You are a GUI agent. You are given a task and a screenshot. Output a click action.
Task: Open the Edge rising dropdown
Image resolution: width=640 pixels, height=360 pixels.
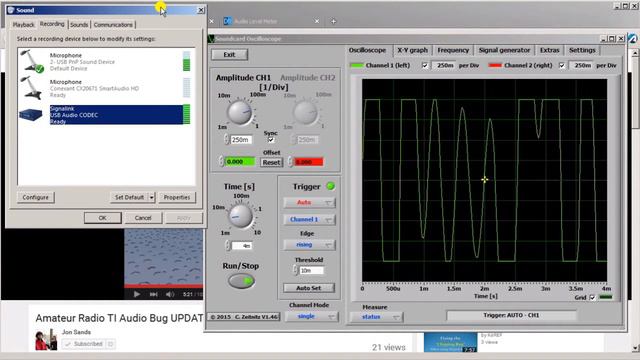(309, 245)
